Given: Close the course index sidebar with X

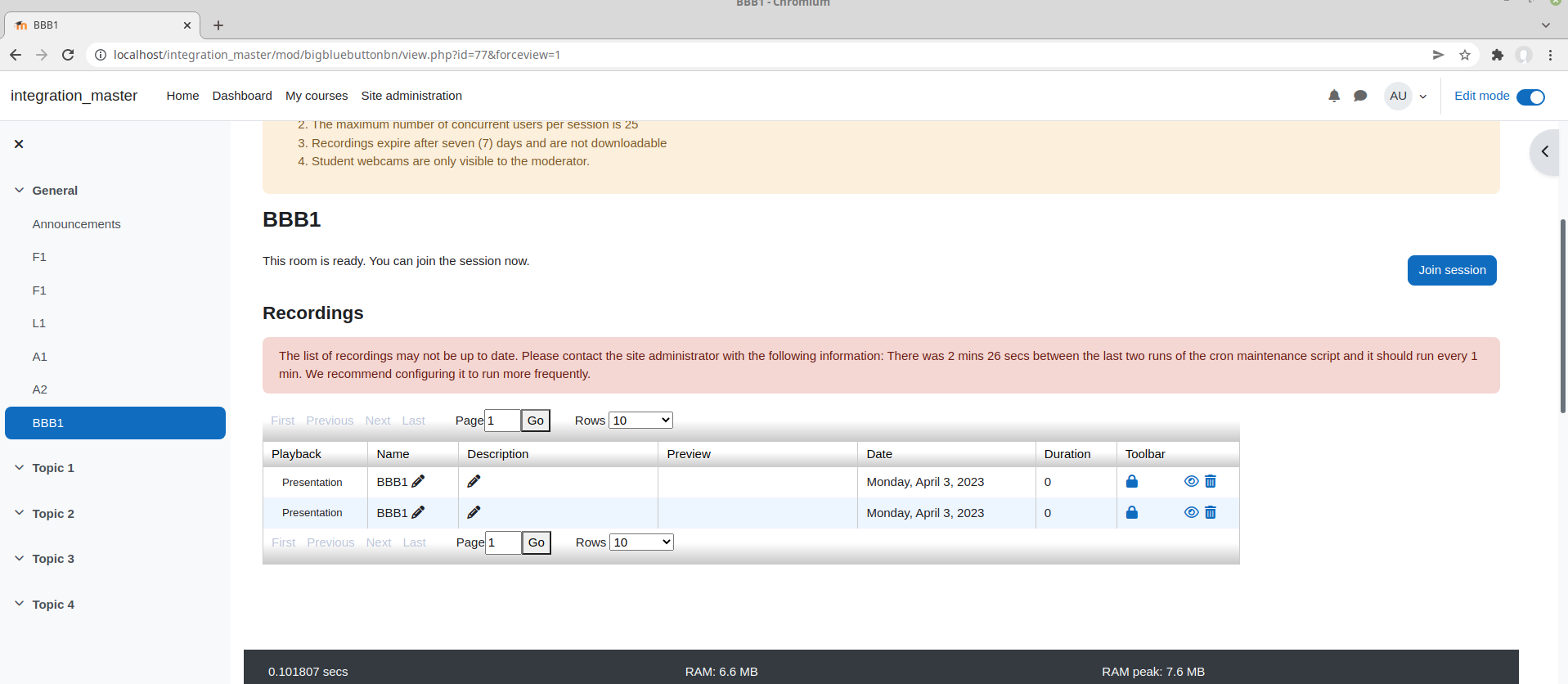Looking at the screenshot, I should [19, 144].
